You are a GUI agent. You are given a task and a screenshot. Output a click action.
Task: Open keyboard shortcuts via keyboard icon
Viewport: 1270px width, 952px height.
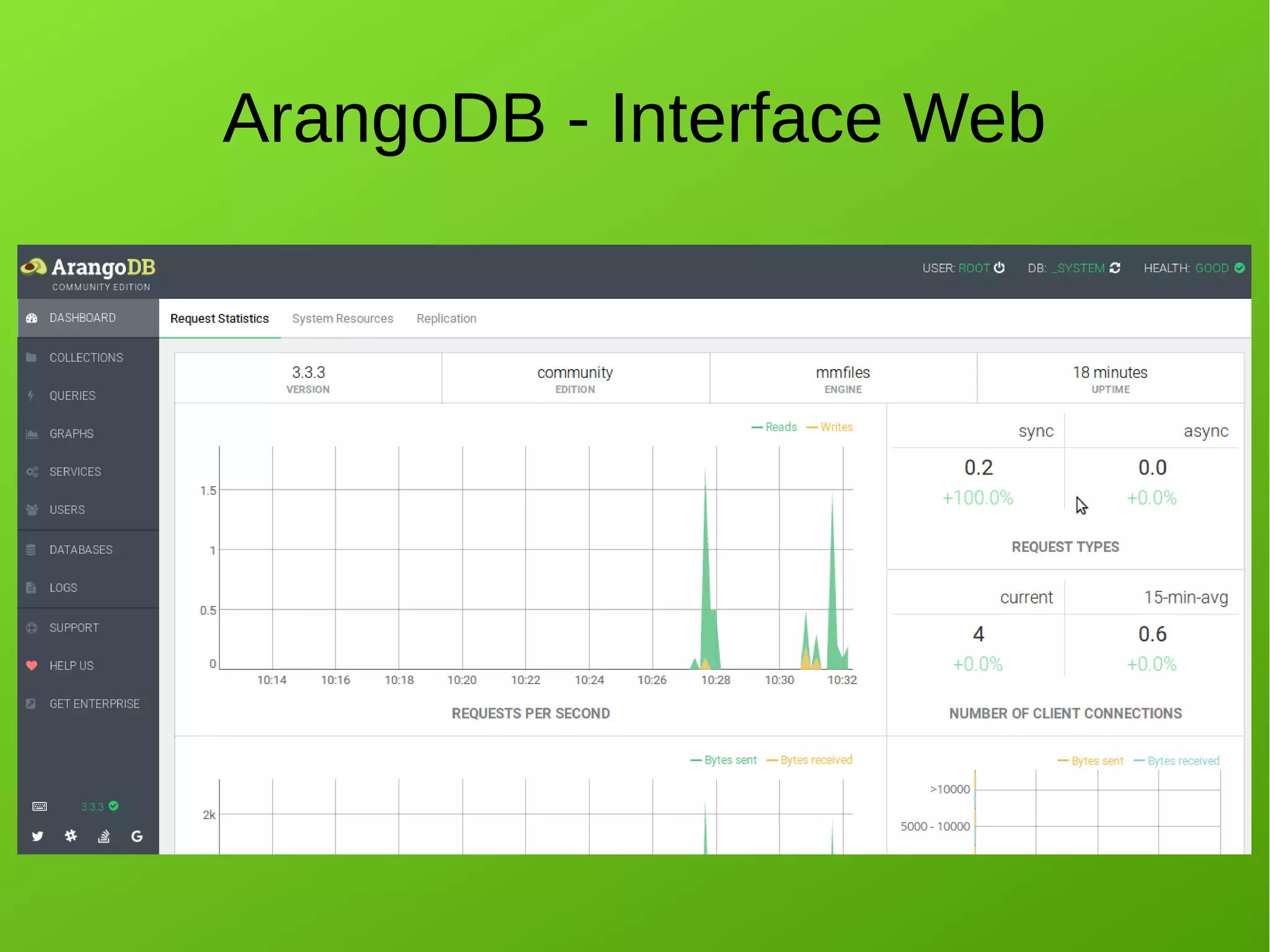pos(39,806)
